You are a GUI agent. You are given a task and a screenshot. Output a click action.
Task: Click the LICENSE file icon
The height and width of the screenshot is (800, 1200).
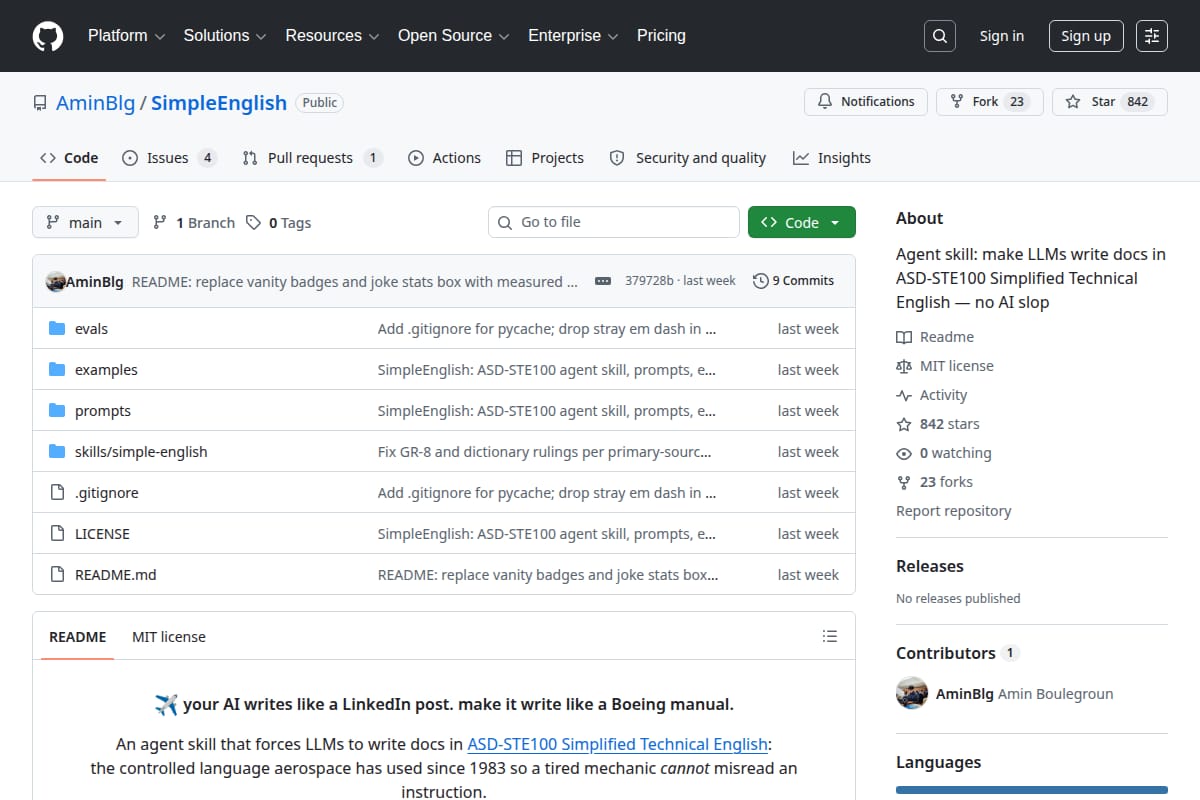(57, 533)
